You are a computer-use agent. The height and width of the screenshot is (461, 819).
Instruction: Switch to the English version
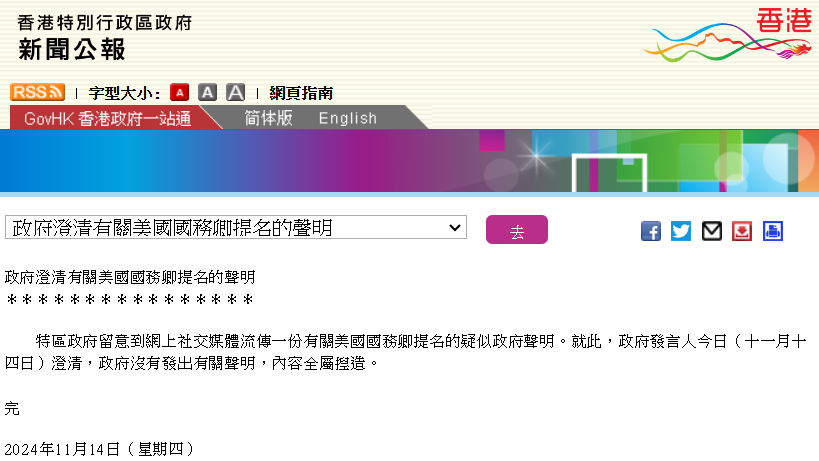347,118
